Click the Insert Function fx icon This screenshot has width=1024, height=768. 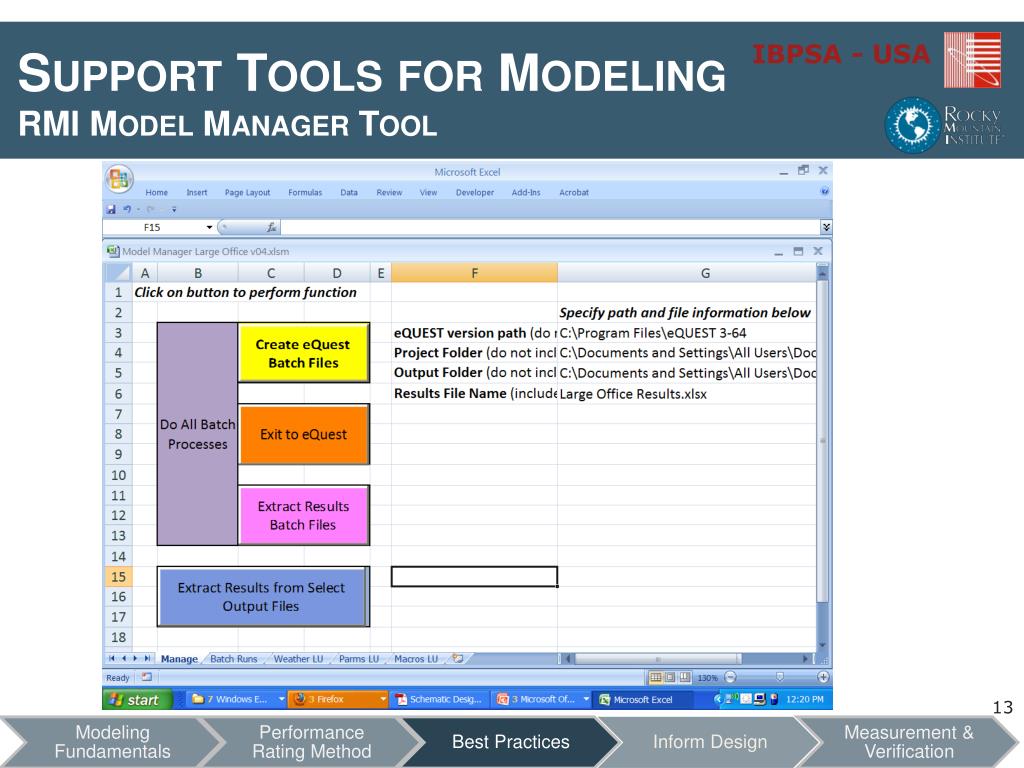(x=271, y=227)
